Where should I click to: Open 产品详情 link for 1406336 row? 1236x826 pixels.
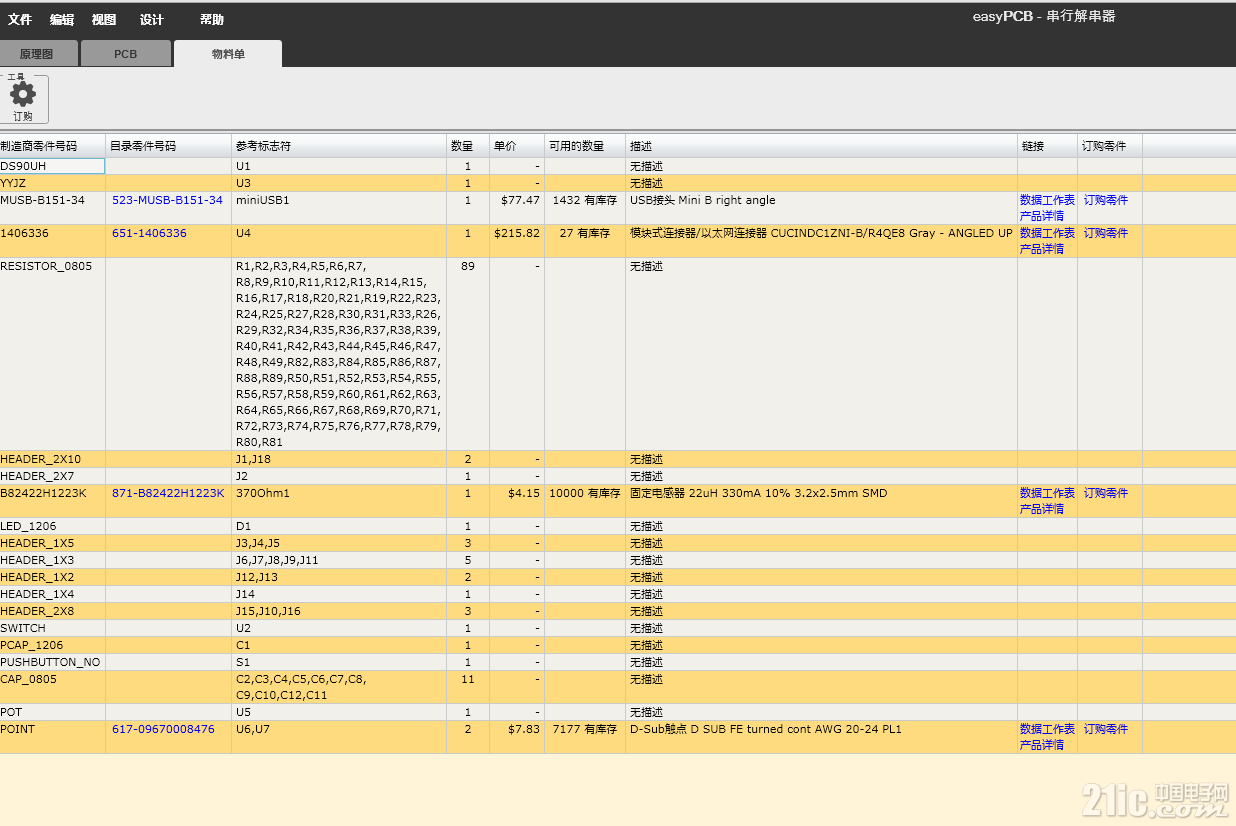pos(1042,249)
